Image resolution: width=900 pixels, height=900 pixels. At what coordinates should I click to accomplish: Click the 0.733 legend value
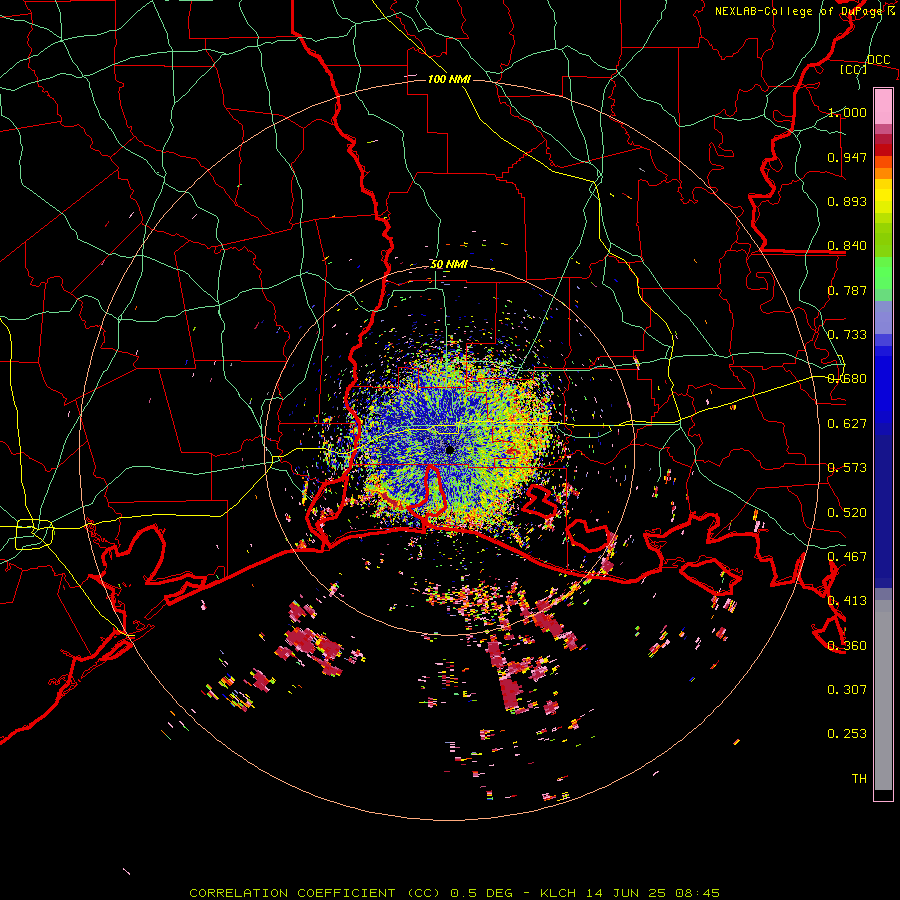click(x=847, y=335)
